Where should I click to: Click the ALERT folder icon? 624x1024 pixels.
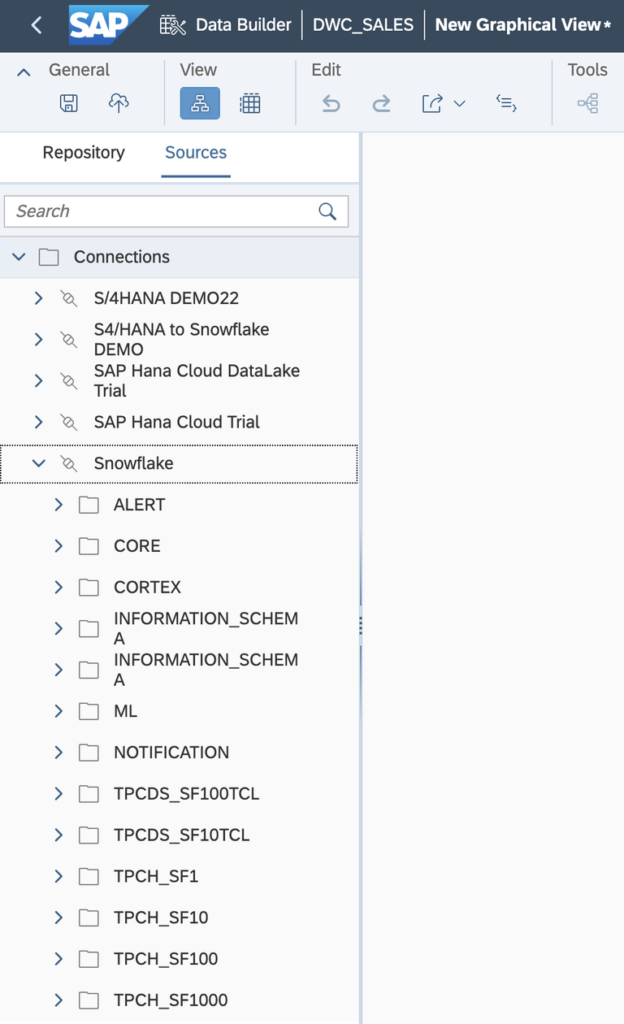89,505
